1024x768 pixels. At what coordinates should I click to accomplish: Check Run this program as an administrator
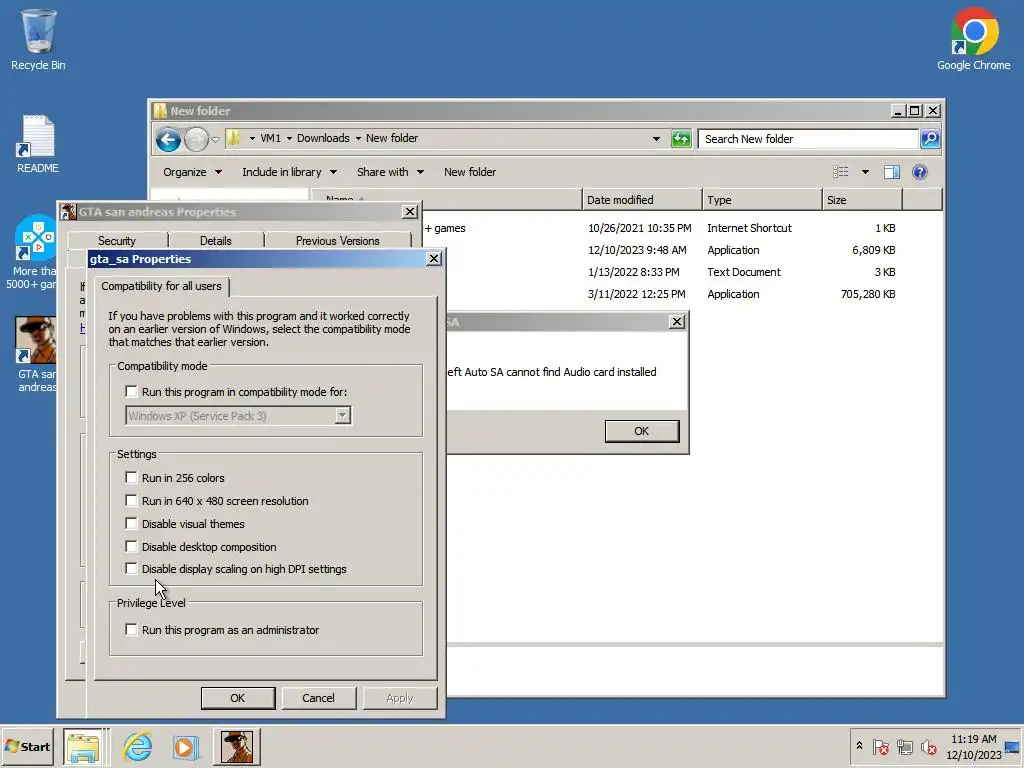click(131, 630)
